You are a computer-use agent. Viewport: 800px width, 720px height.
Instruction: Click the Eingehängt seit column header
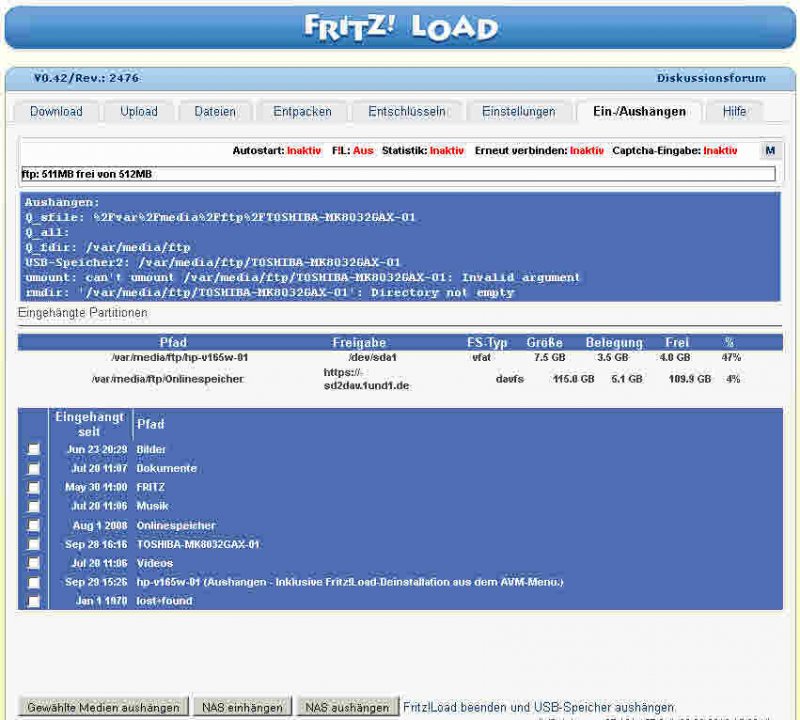(89, 424)
